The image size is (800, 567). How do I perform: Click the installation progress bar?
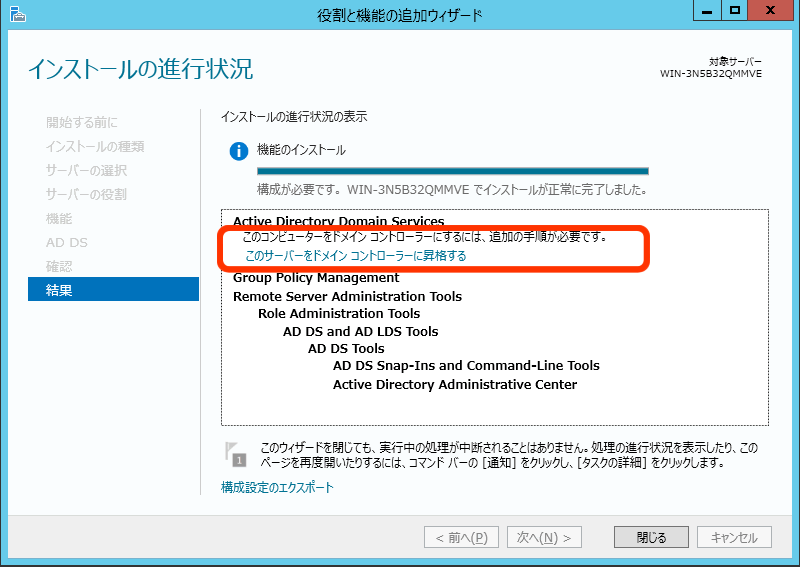tap(453, 171)
